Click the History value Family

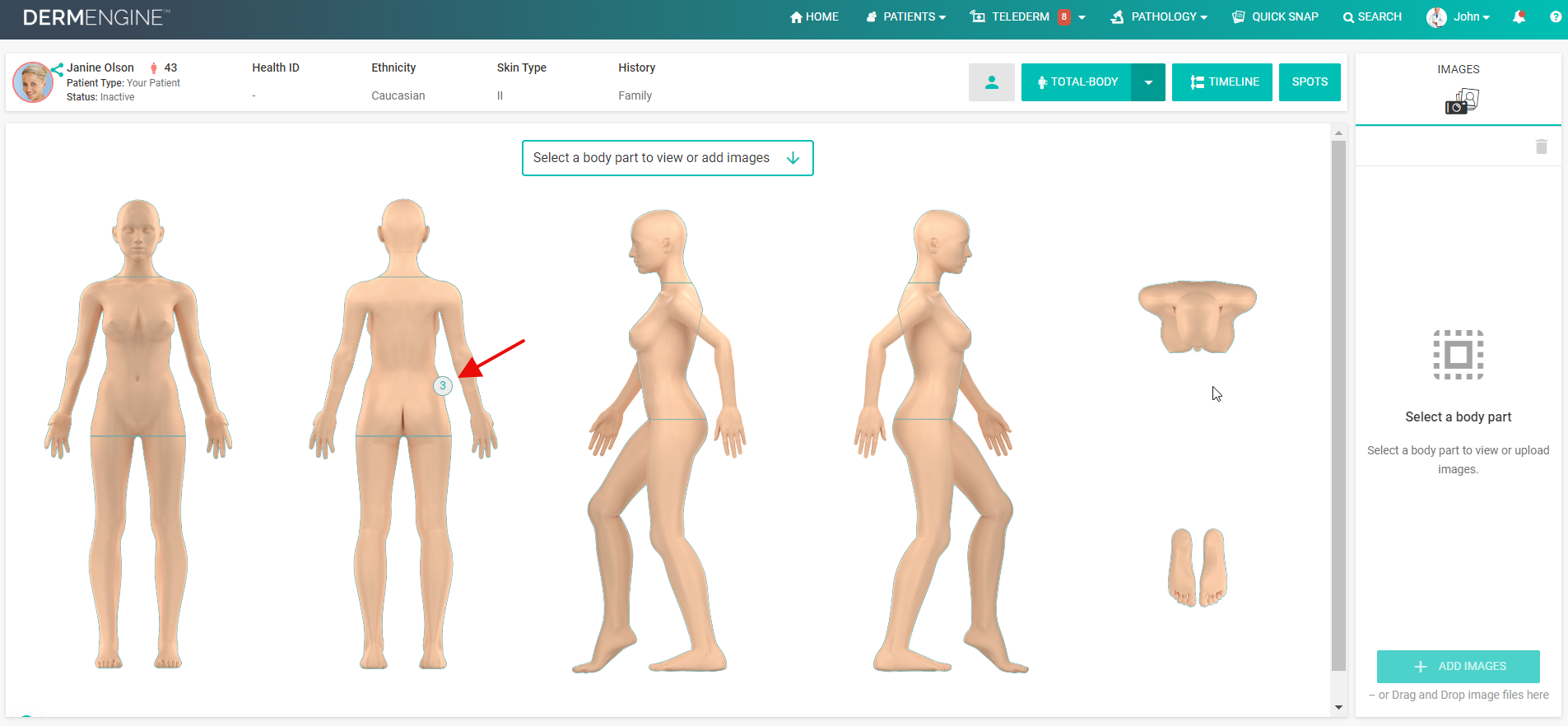(635, 95)
